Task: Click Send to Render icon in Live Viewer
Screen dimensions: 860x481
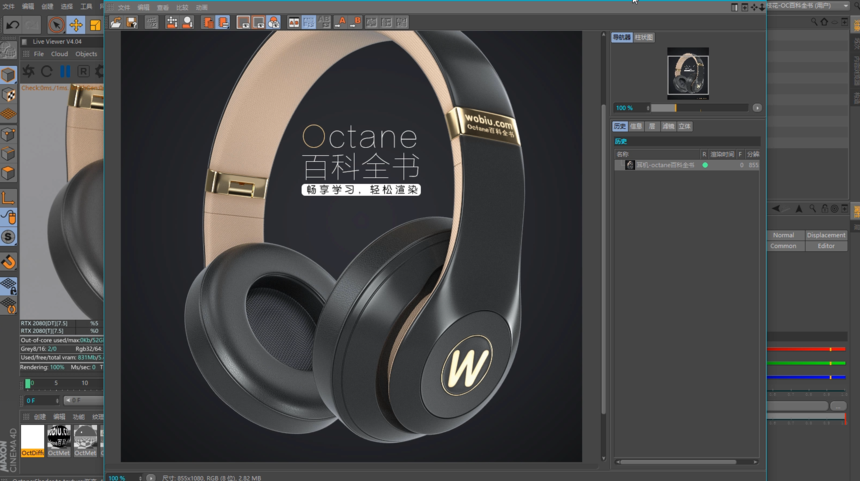Action: click(29, 71)
